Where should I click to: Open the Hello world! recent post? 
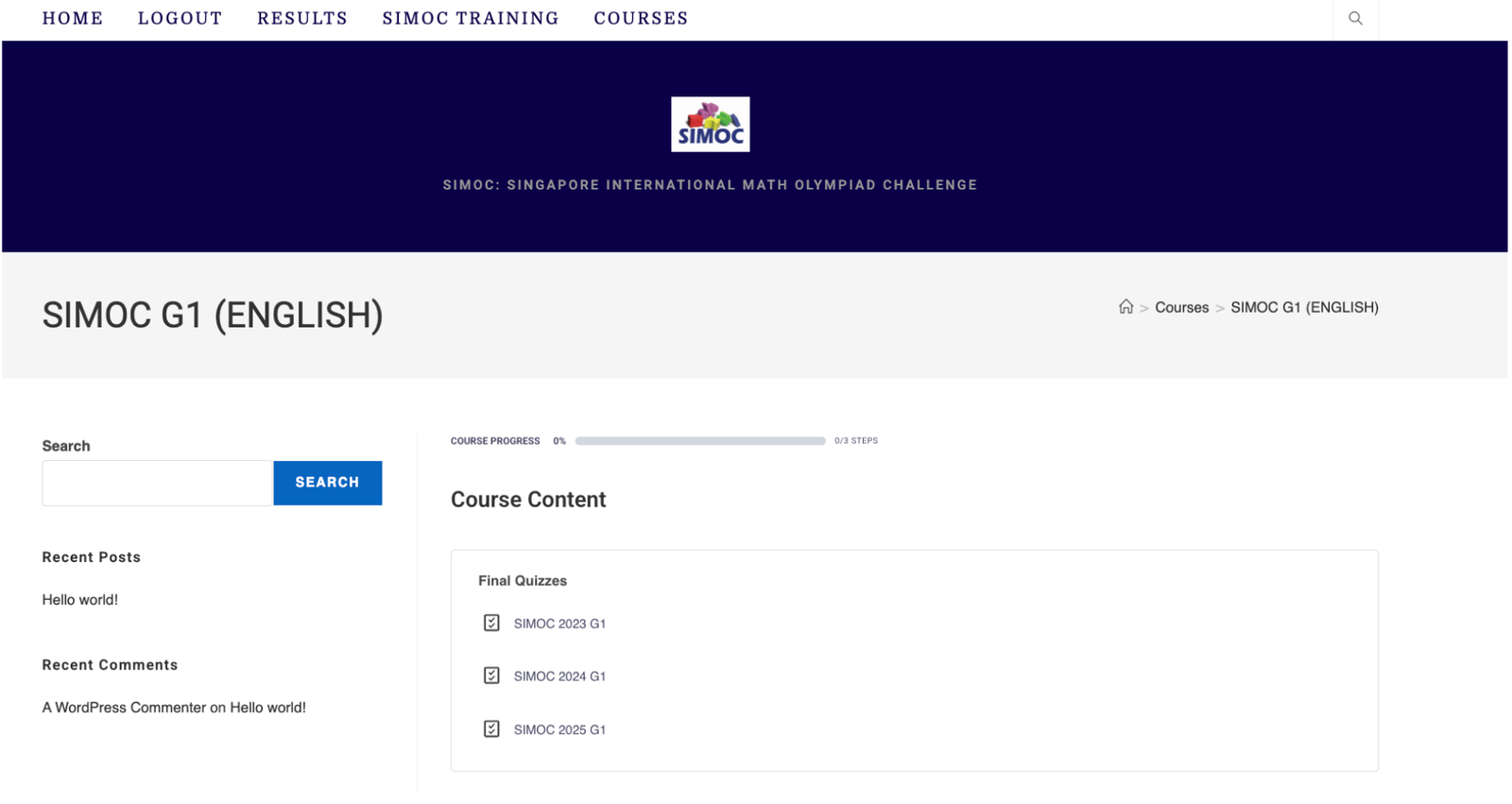79,600
